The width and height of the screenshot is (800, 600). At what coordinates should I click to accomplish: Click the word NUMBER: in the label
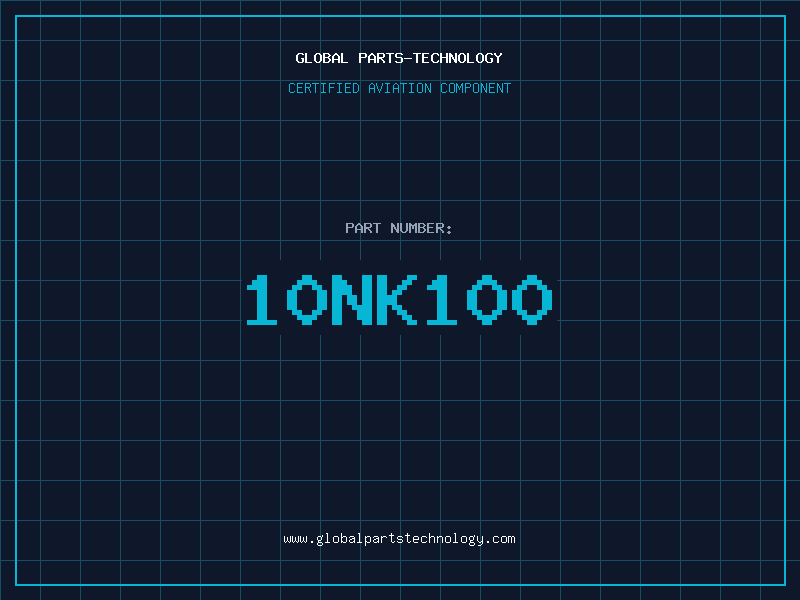click(421, 228)
